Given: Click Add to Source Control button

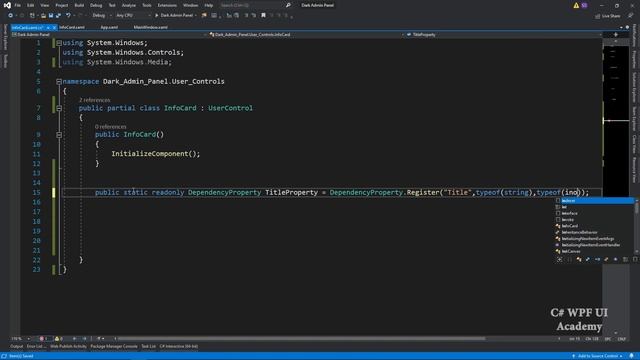Looking at the screenshot, I should tap(598, 356).
